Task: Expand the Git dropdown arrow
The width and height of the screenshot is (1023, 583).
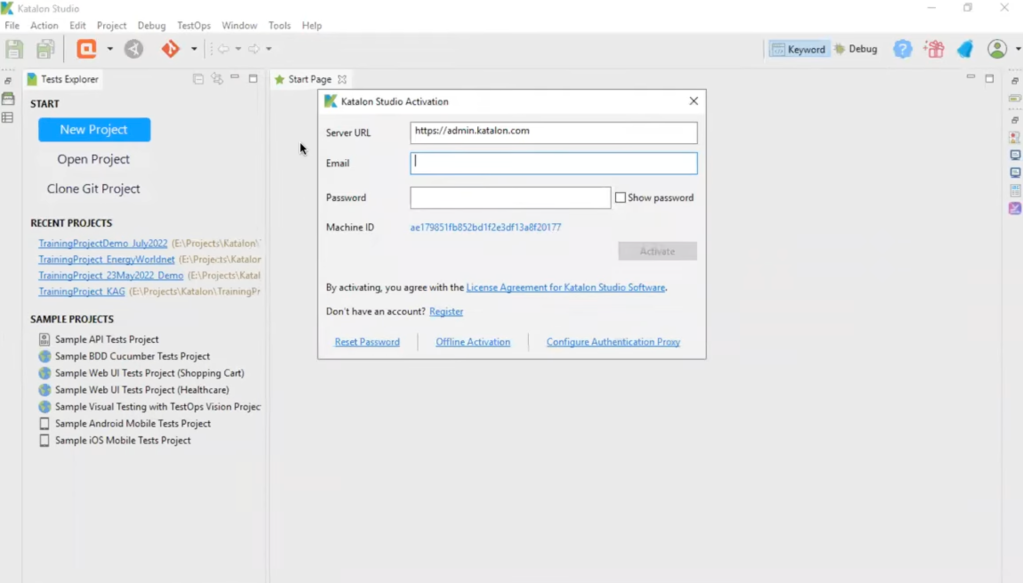Action: click(194, 49)
